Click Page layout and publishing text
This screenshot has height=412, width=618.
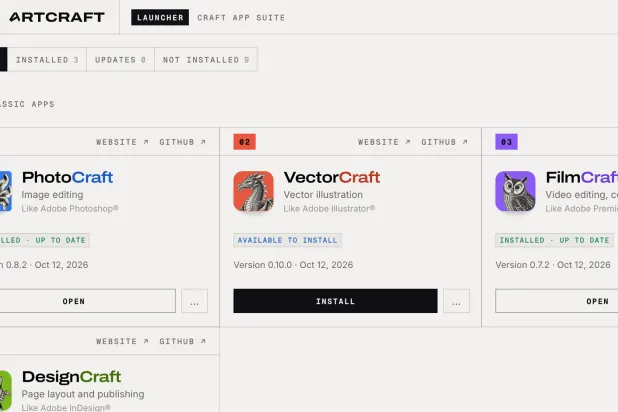(x=83, y=394)
